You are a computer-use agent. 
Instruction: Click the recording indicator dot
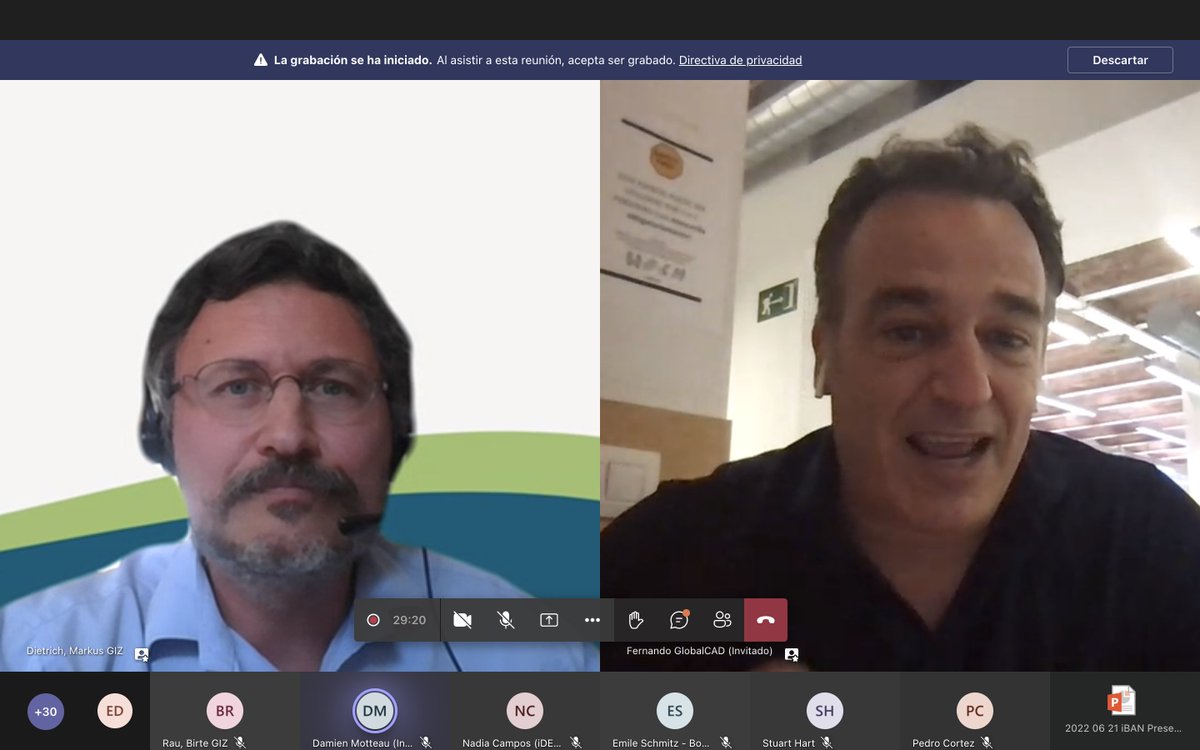point(374,619)
